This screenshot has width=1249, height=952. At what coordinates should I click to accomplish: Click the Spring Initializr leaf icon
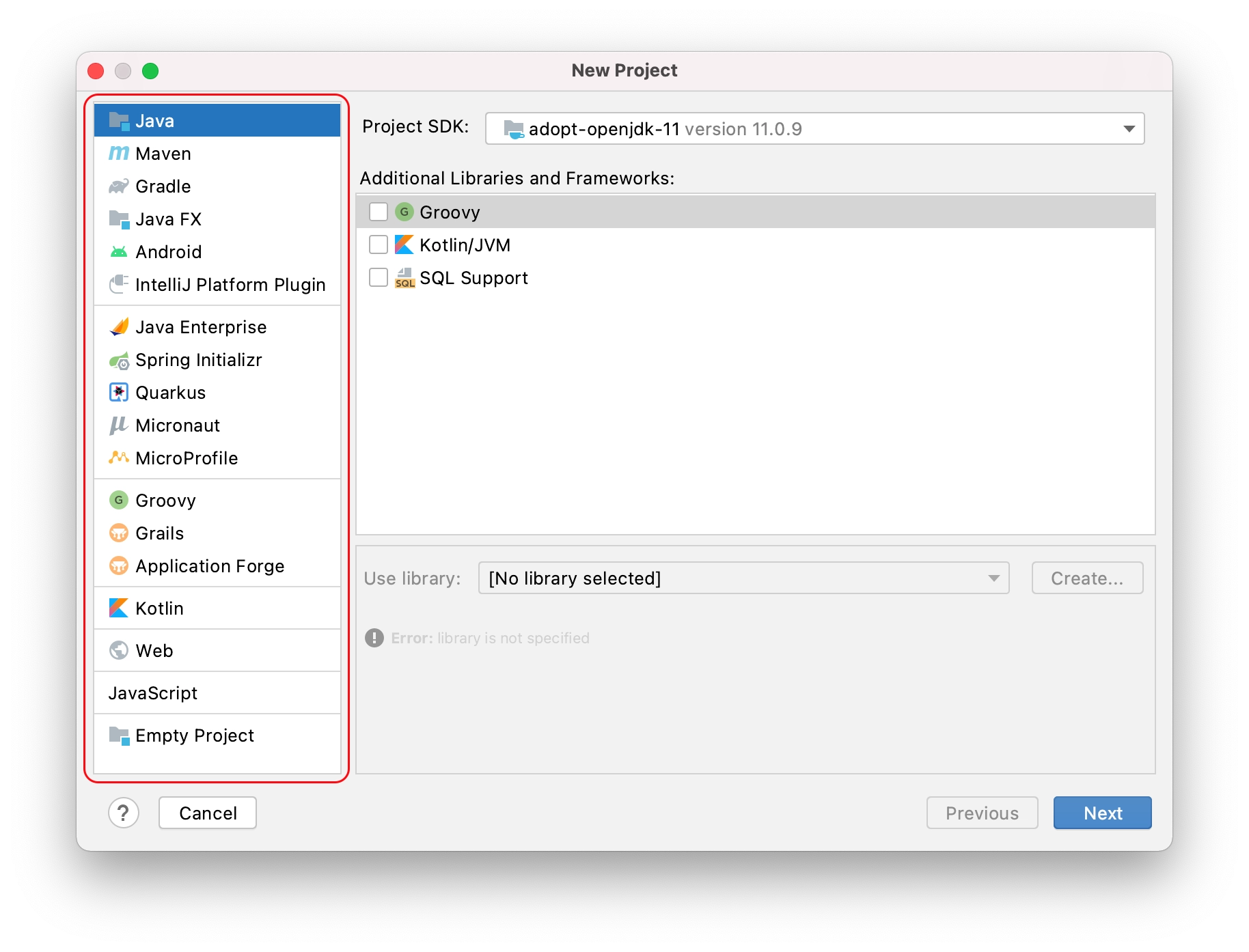[119, 360]
